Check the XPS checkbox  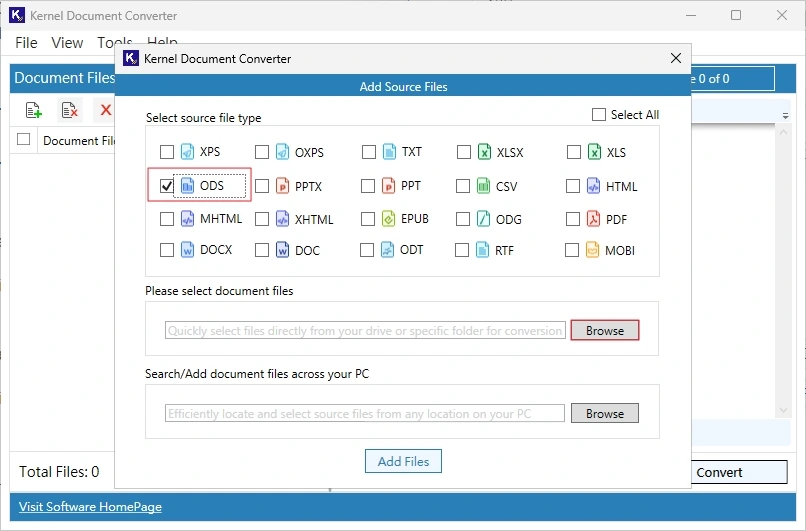click(x=167, y=152)
